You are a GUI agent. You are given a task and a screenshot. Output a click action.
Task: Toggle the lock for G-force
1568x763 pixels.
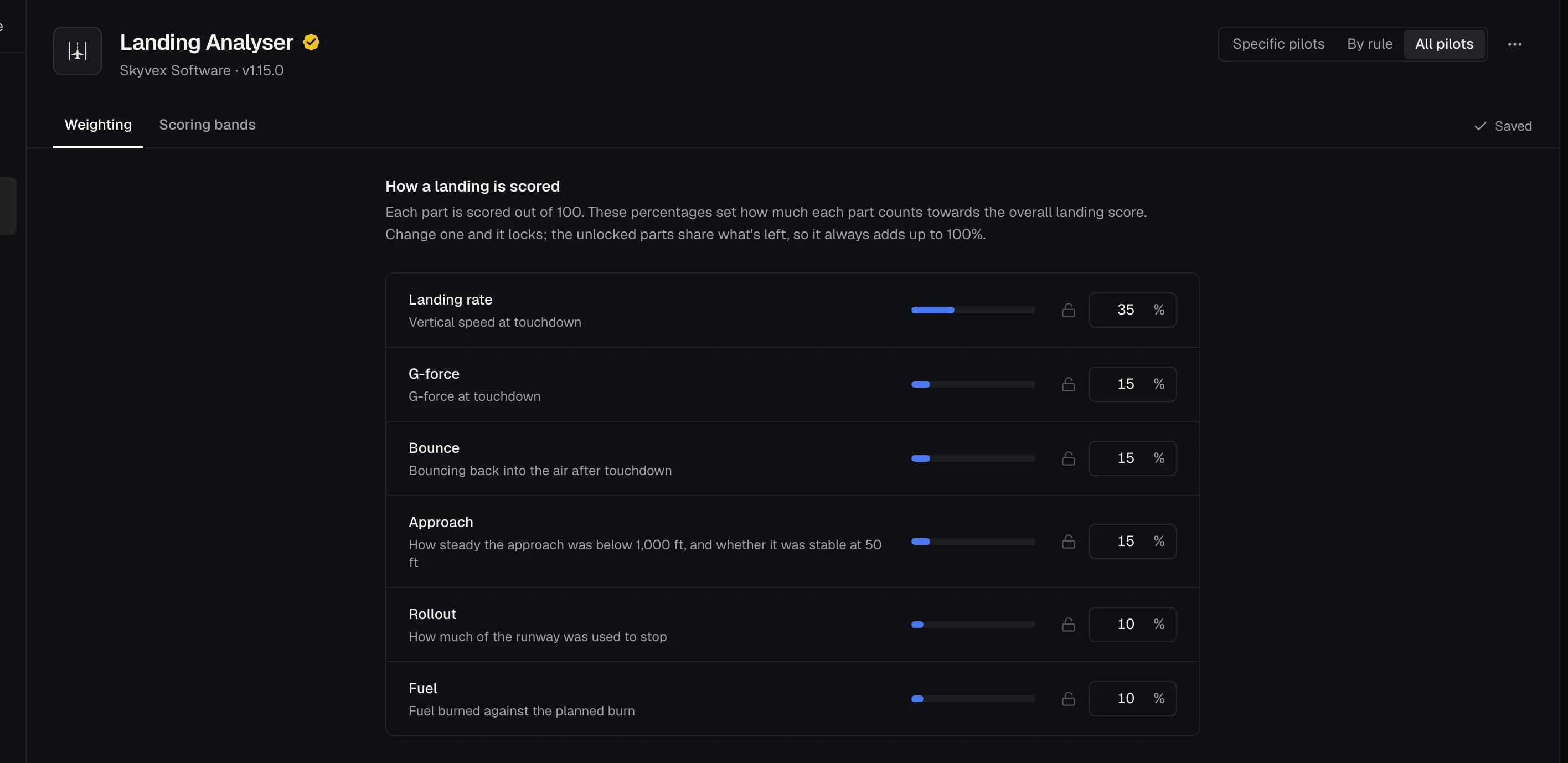click(1068, 384)
